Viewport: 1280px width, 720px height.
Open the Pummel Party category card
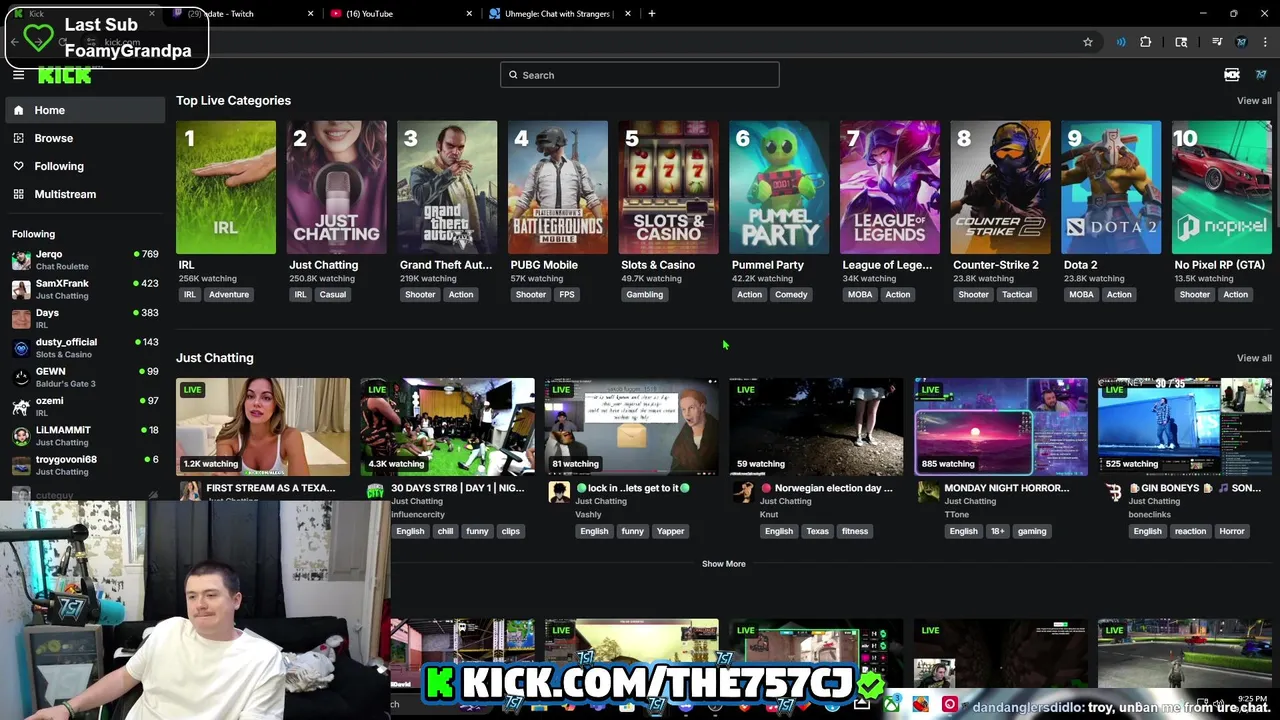tap(779, 187)
